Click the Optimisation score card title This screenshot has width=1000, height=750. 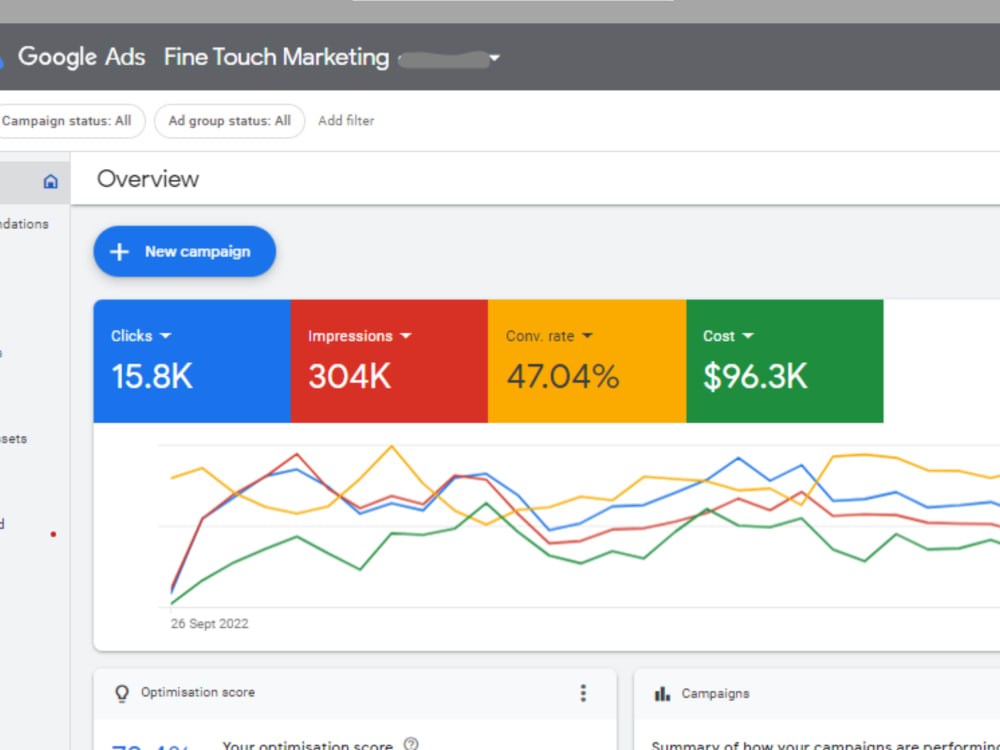pos(198,693)
